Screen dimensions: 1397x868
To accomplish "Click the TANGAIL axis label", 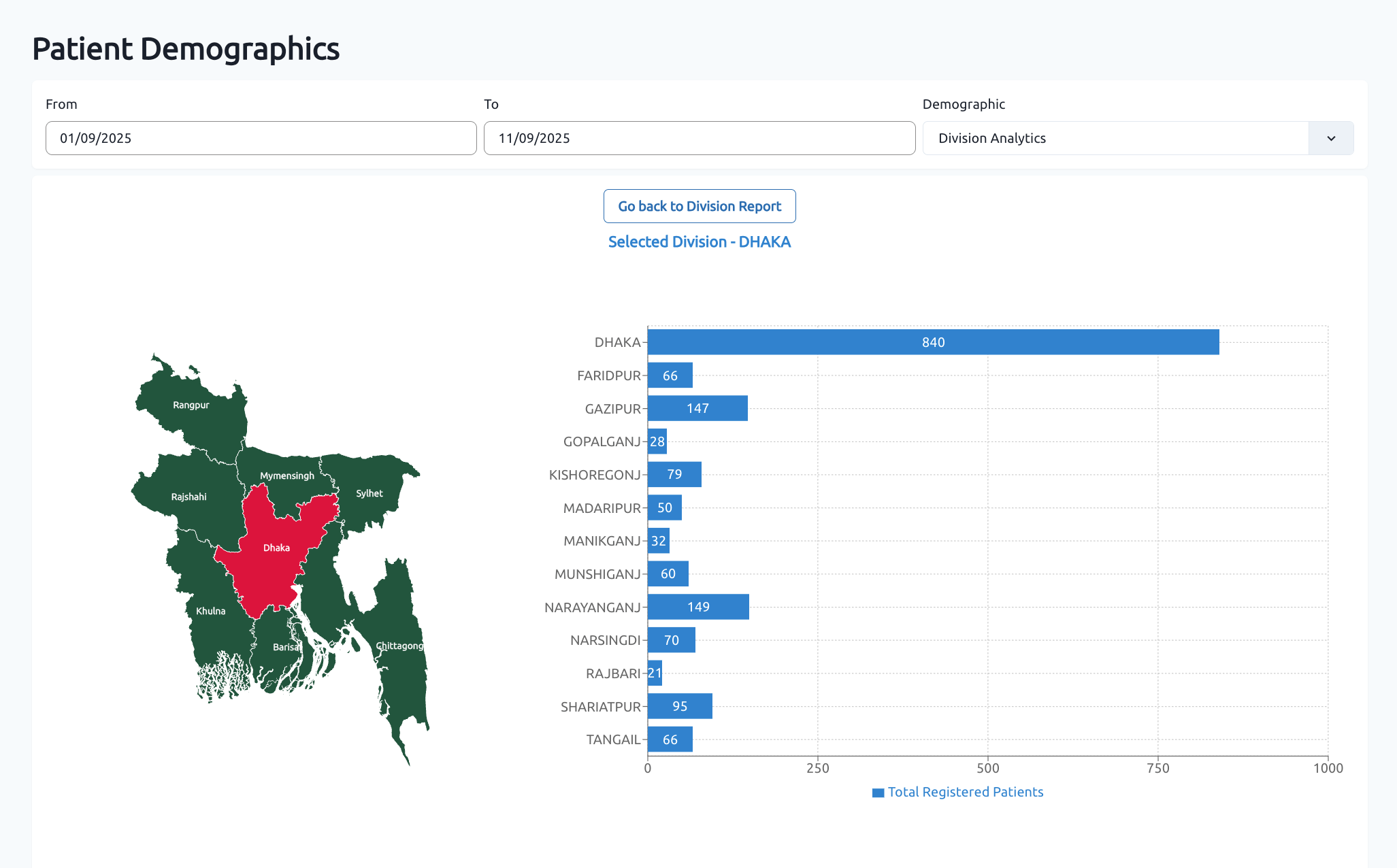I will coord(612,739).
